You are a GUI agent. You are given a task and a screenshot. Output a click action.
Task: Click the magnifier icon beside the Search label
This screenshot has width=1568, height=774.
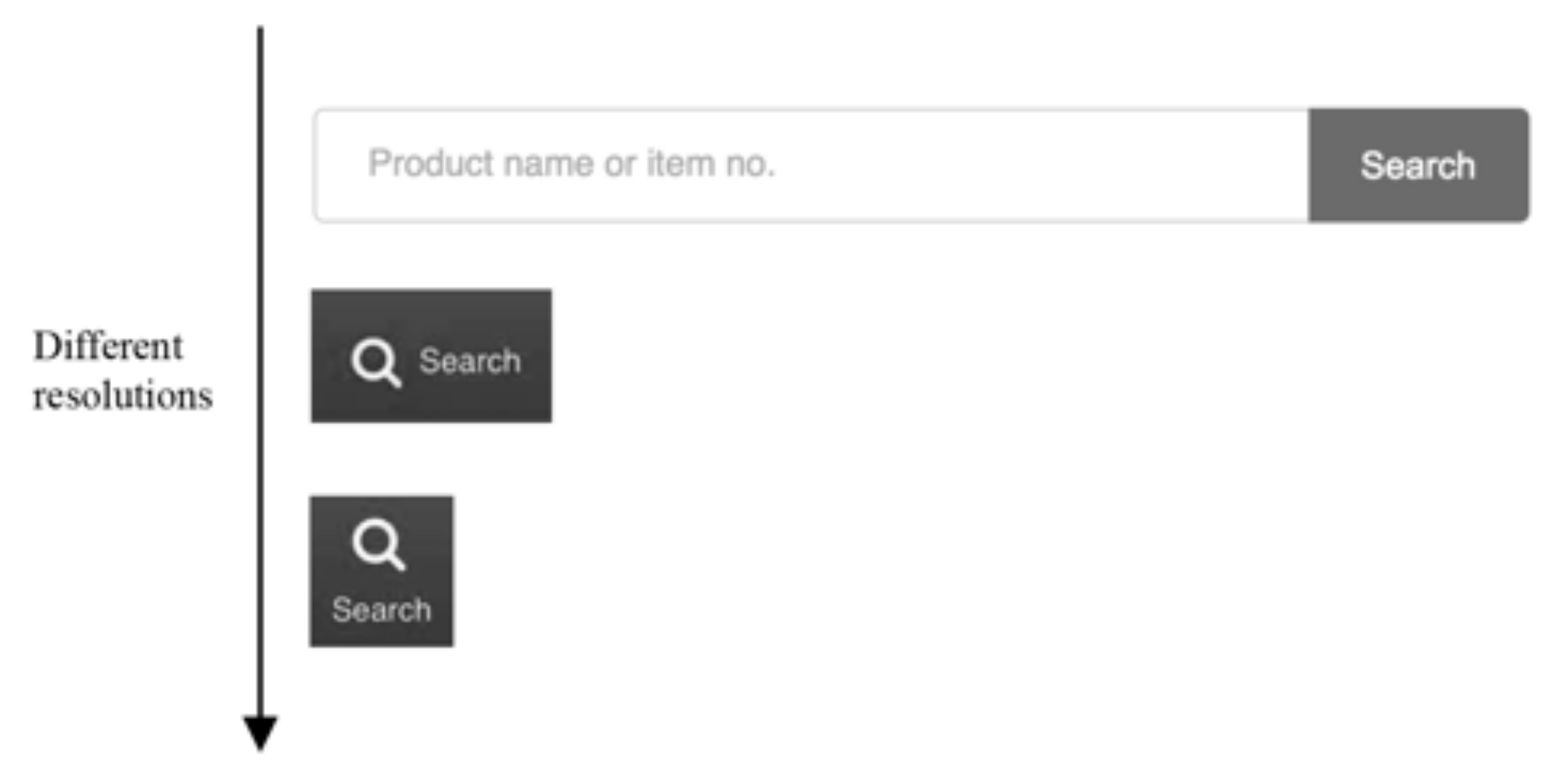tap(375, 362)
